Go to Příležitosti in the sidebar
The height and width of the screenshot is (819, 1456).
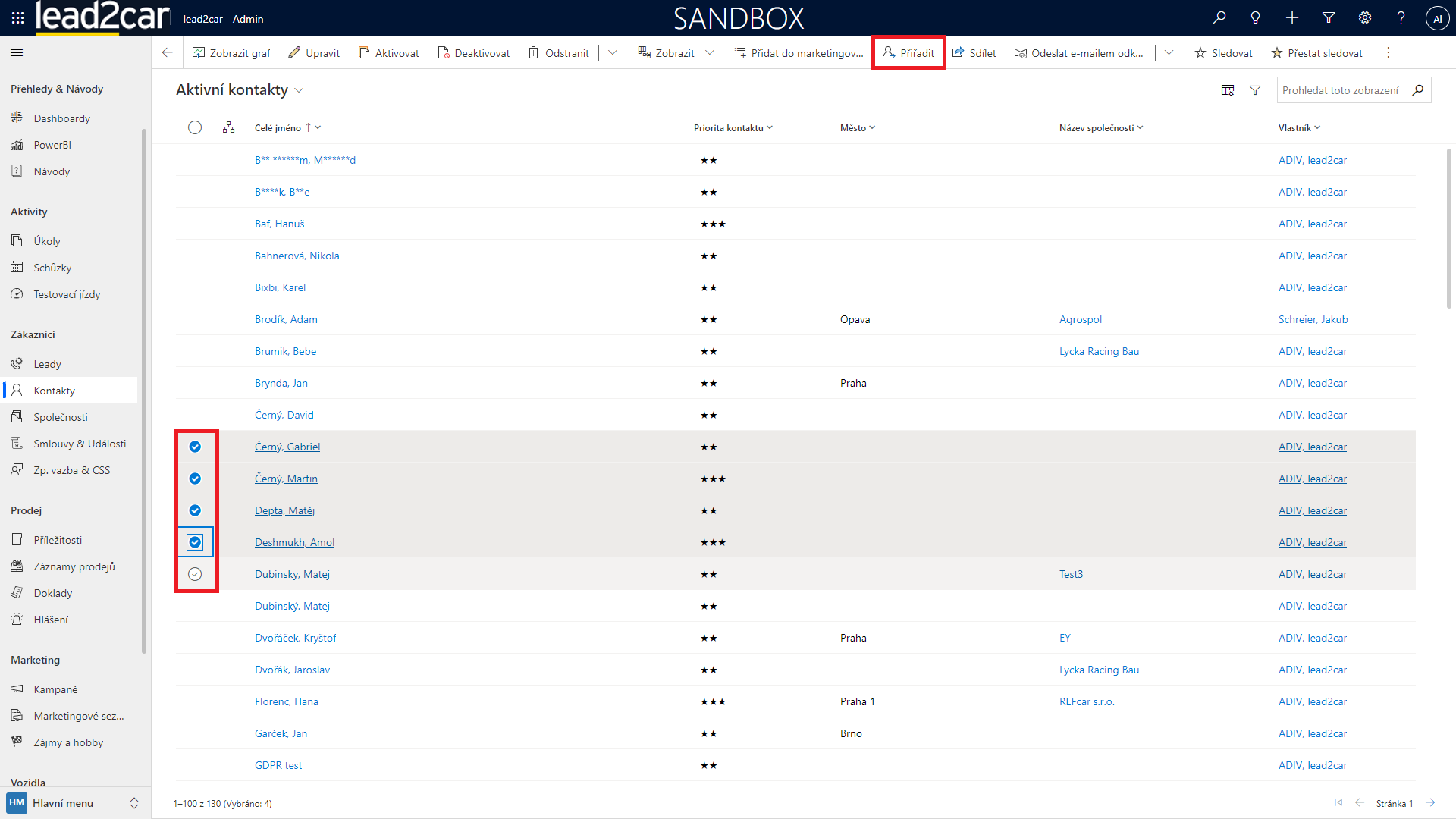(x=58, y=540)
